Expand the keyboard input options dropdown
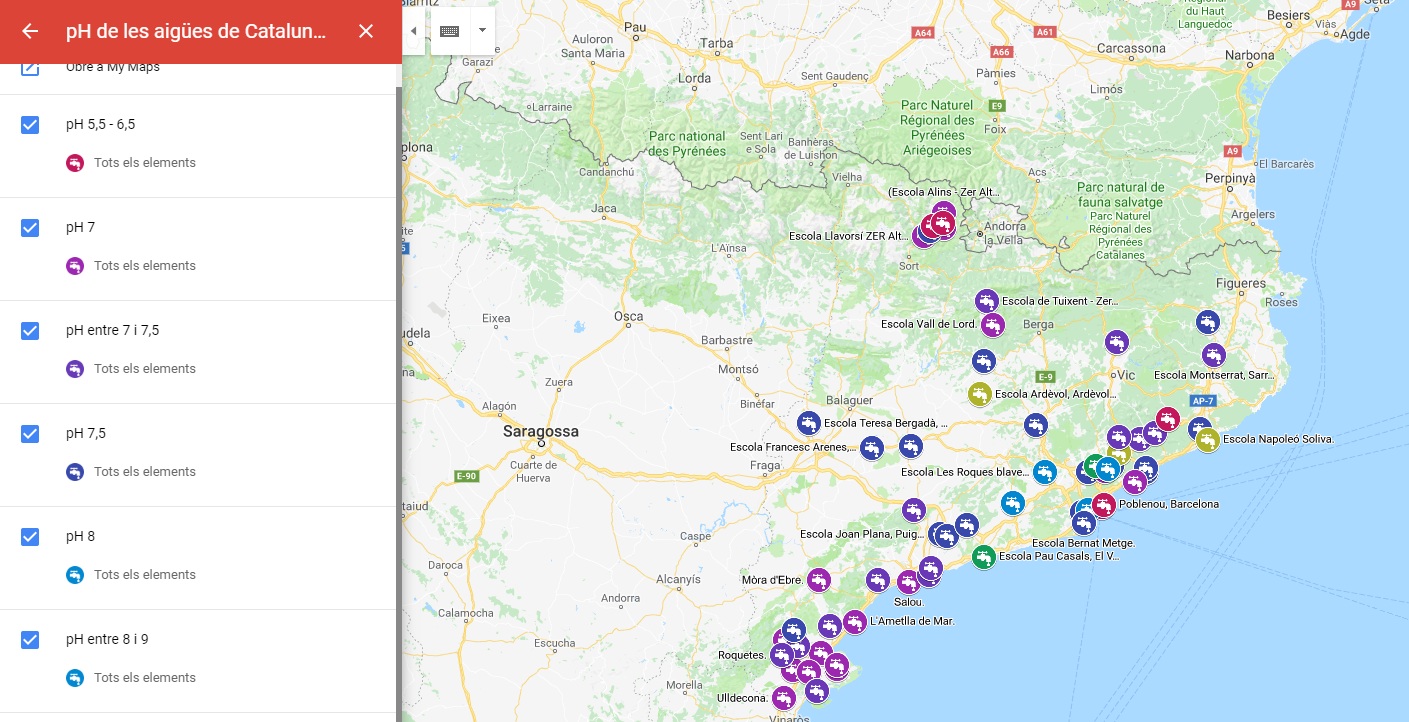 point(482,31)
